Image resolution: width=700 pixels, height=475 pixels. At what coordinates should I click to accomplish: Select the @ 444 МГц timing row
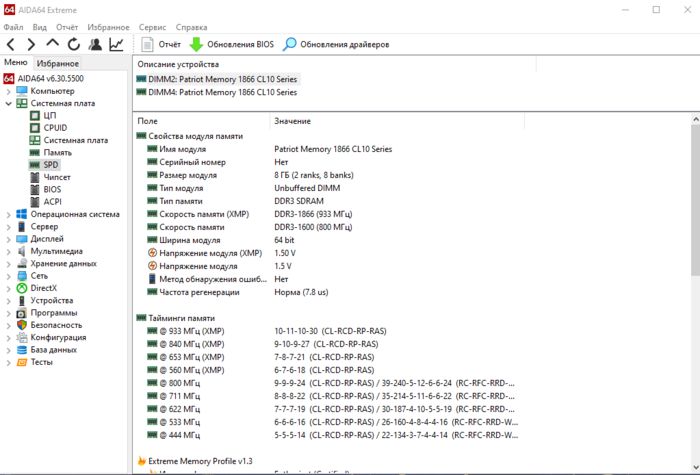328,435
